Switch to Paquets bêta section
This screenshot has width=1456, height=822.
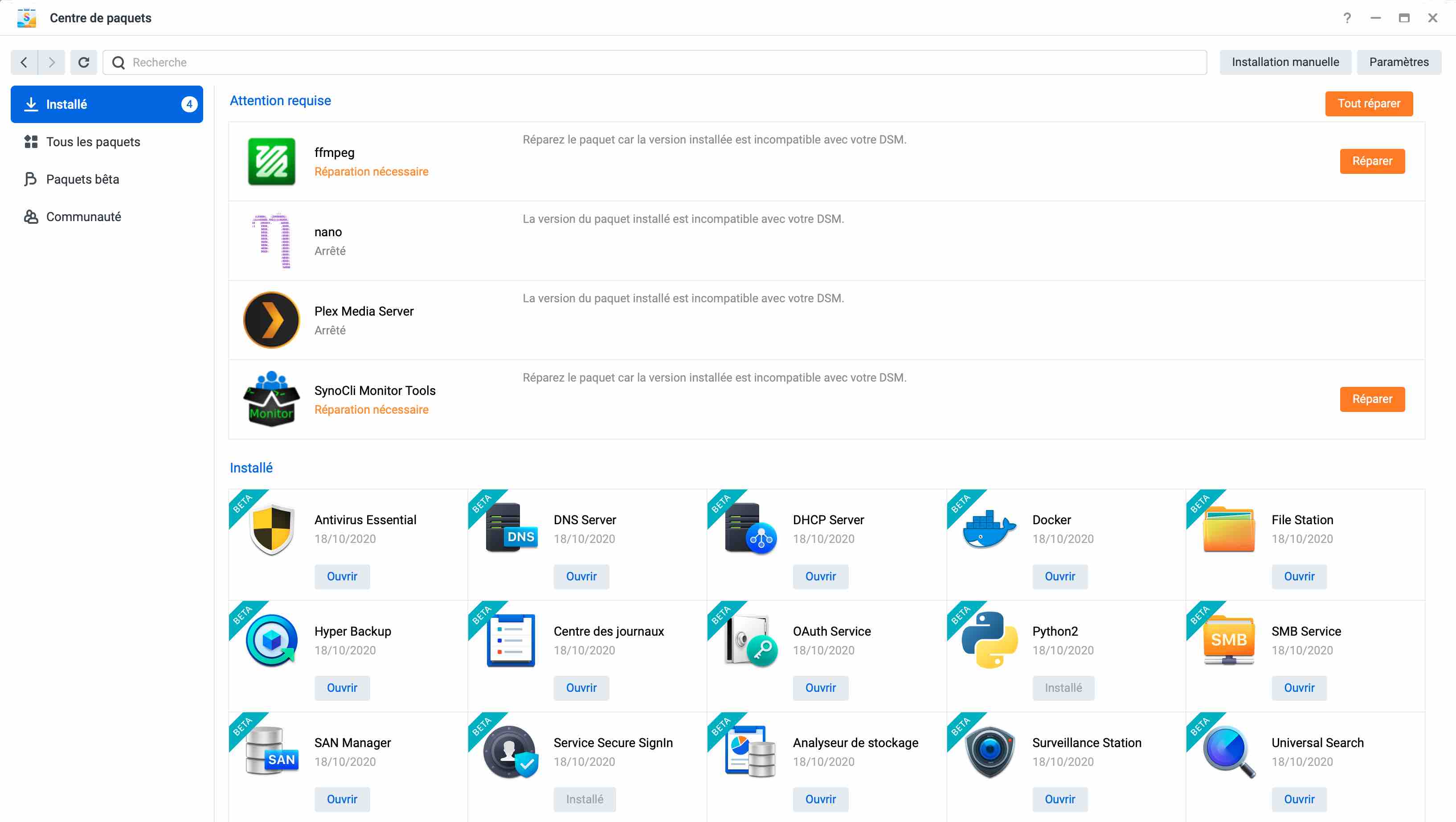(x=82, y=179)
